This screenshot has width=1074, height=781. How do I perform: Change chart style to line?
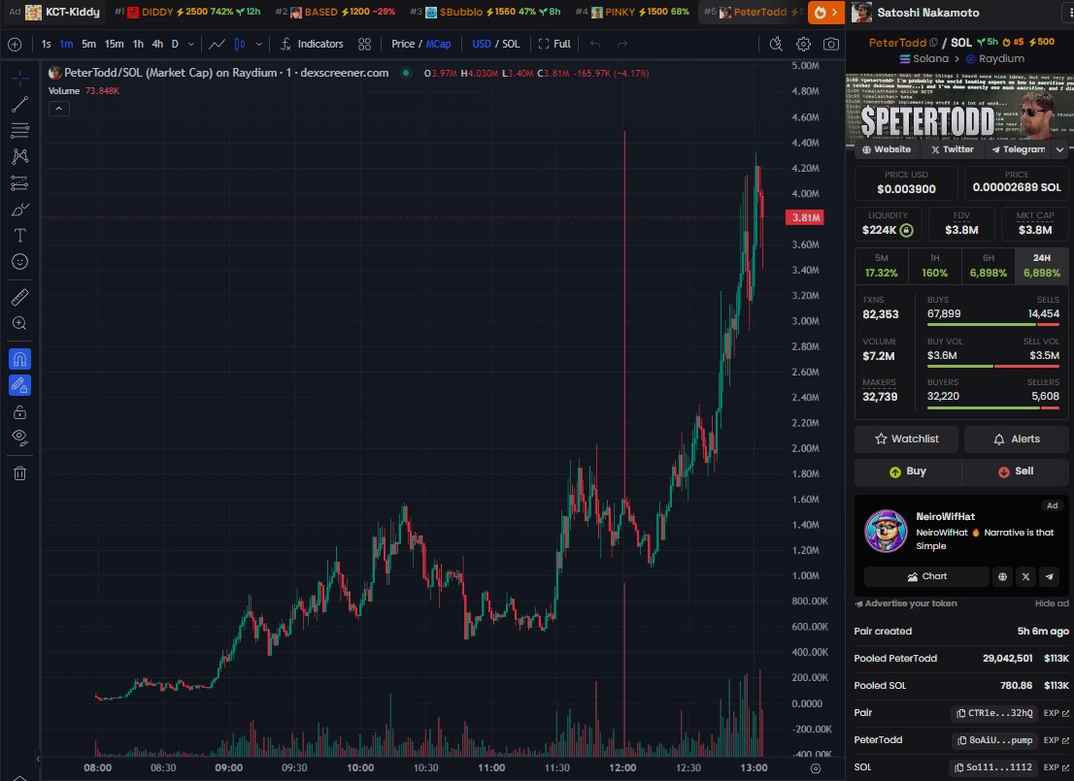(x=217, y=45)
